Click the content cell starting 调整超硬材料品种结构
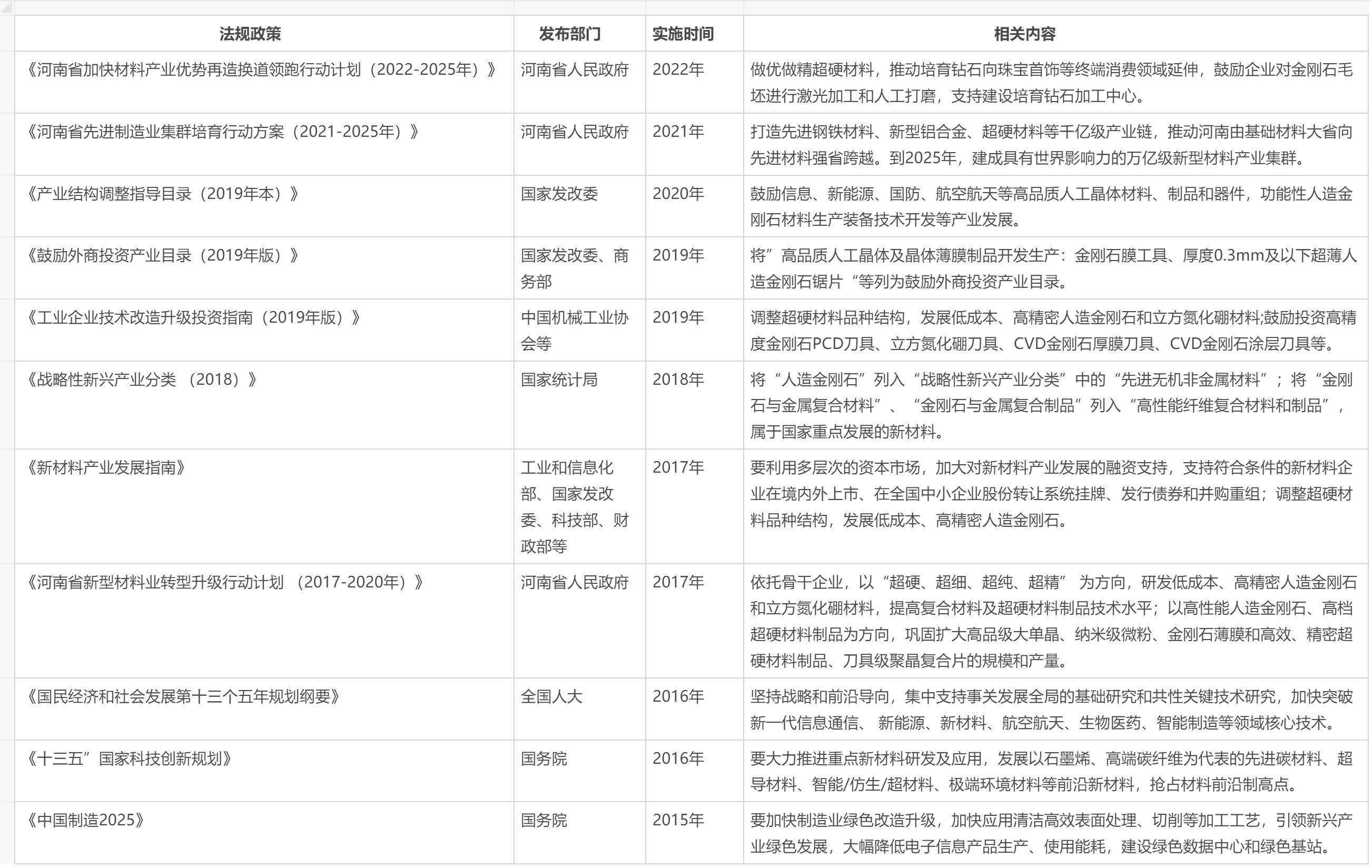The image size is (1372, 868). 1056,331
